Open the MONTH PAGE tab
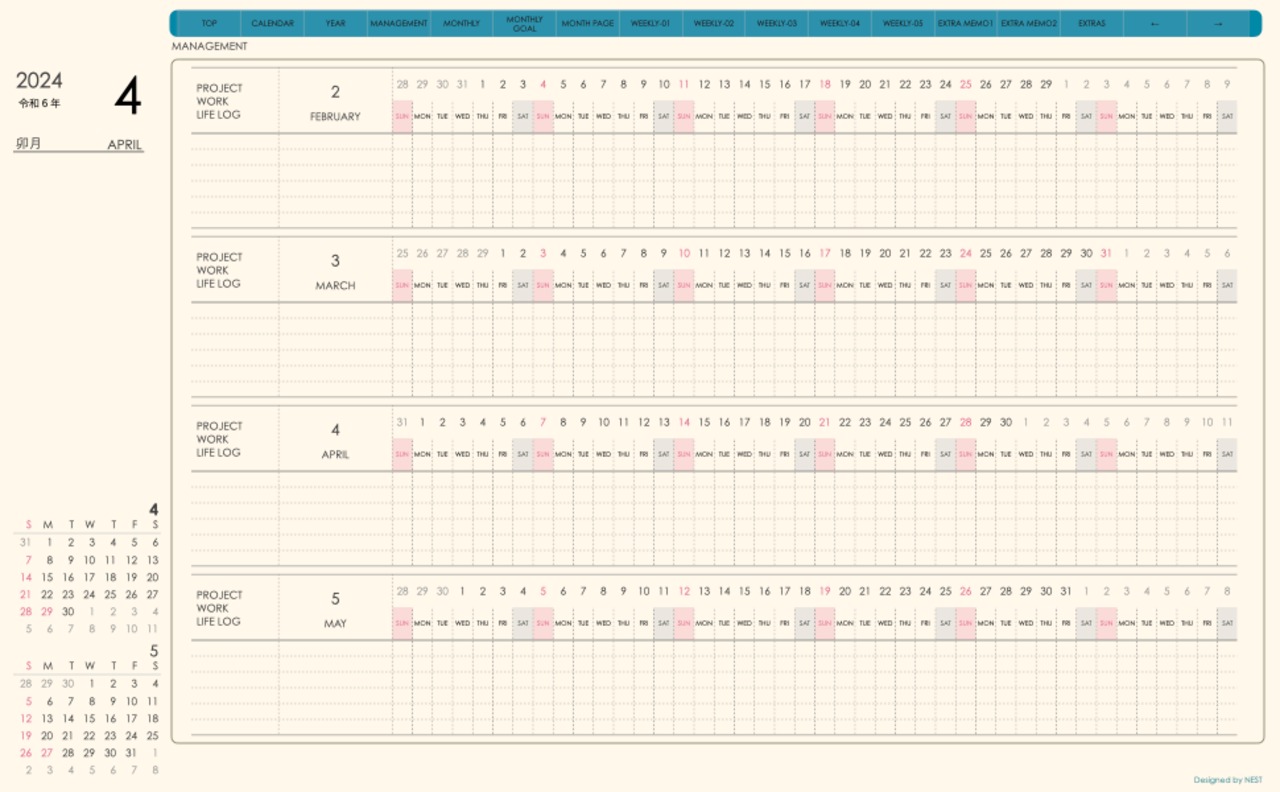The height and width of the screenshot is (792, 1280). pyautogui.click(x=587, y=23)
